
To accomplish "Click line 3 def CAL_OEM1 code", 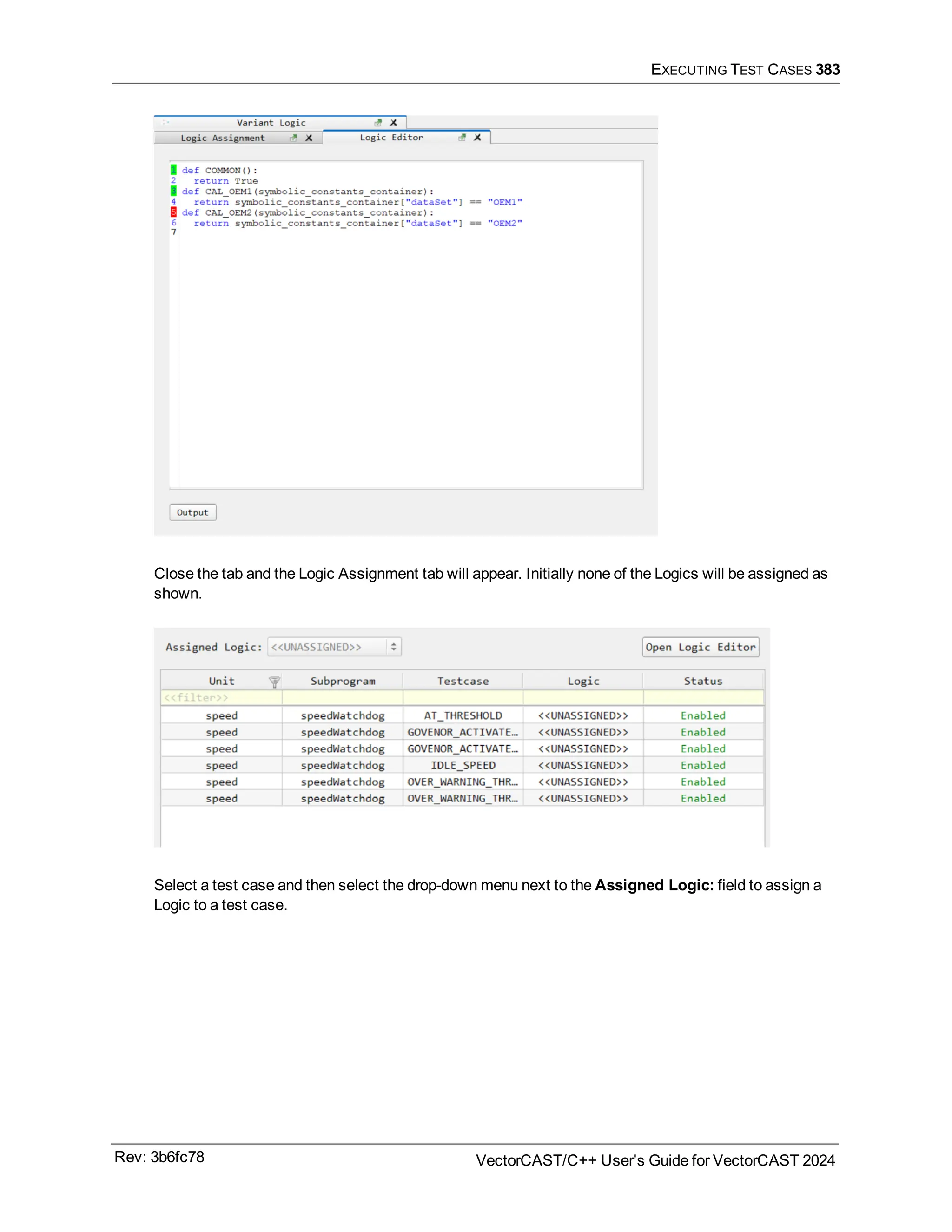I will pyautogui.click(x=308, y=192).
